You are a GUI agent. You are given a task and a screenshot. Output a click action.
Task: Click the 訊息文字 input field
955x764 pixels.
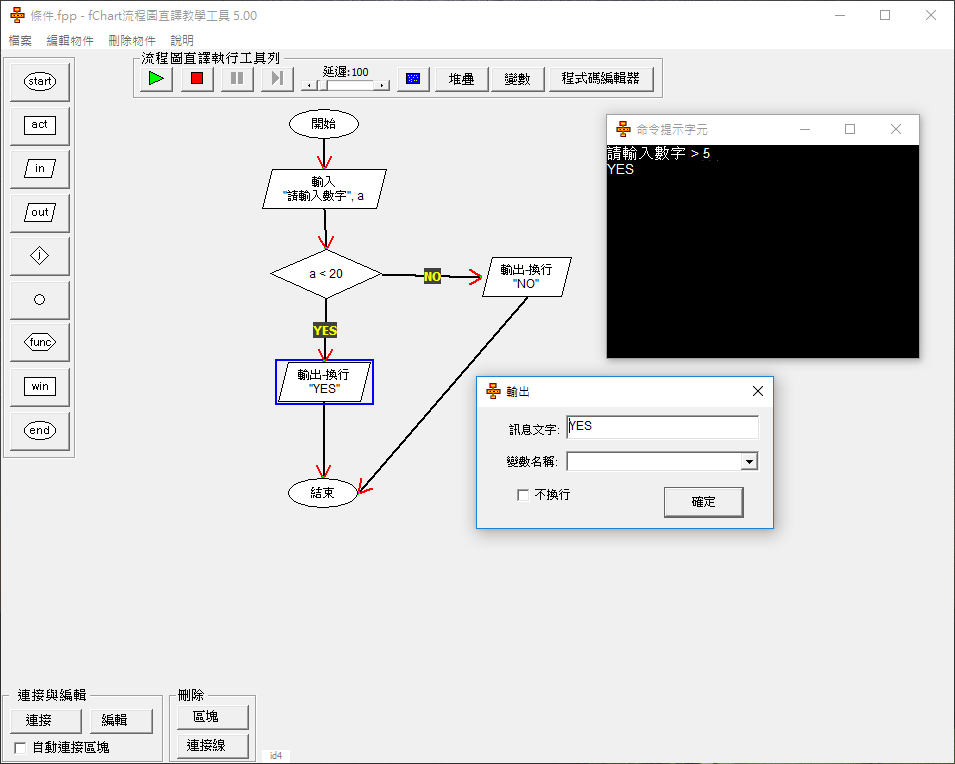click(662, 426)
